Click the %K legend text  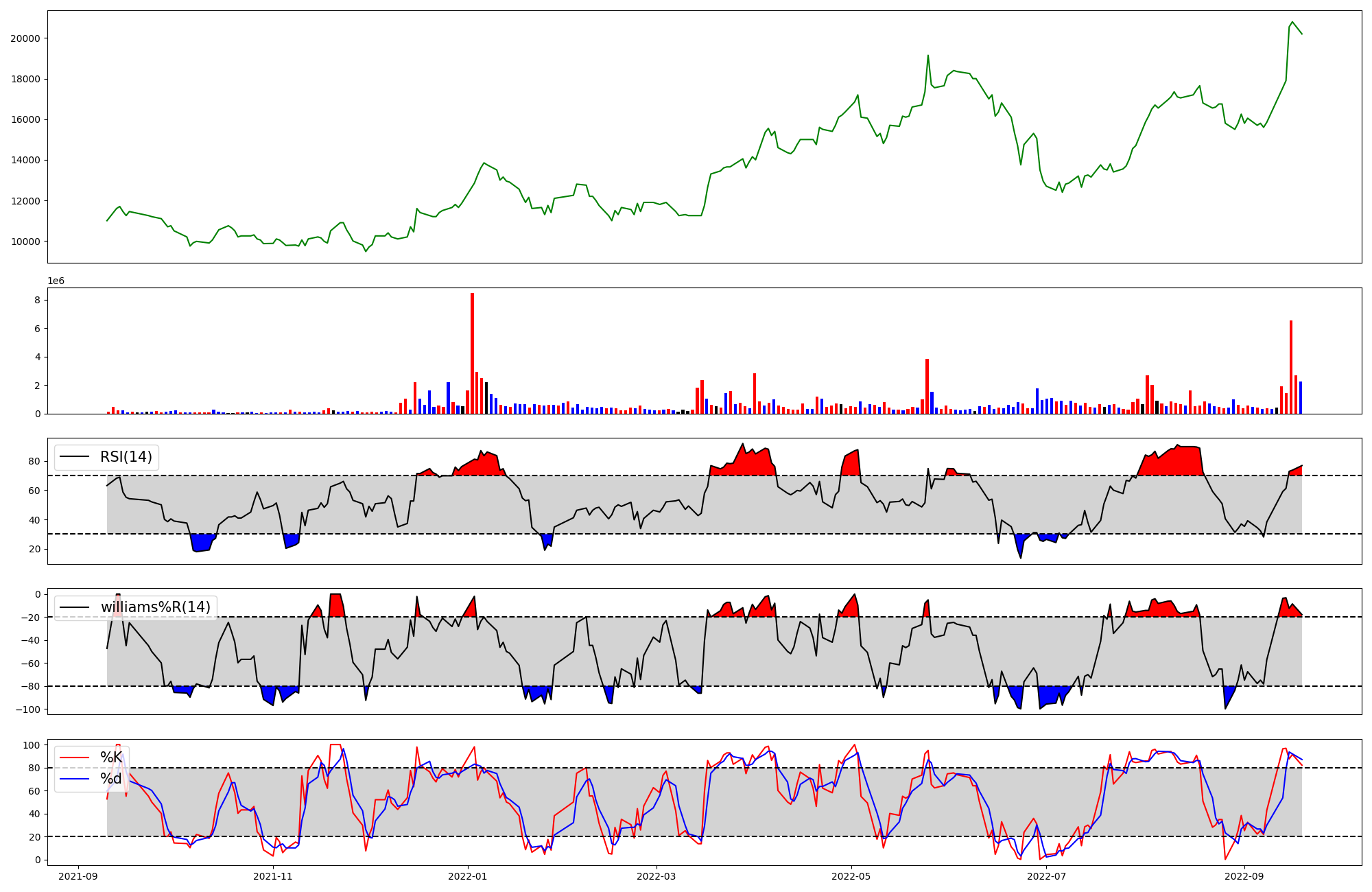(x=110, y=758)
